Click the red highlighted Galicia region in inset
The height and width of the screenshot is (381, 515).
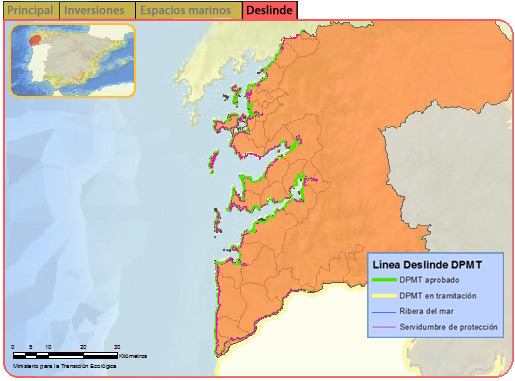coord(35,40)
